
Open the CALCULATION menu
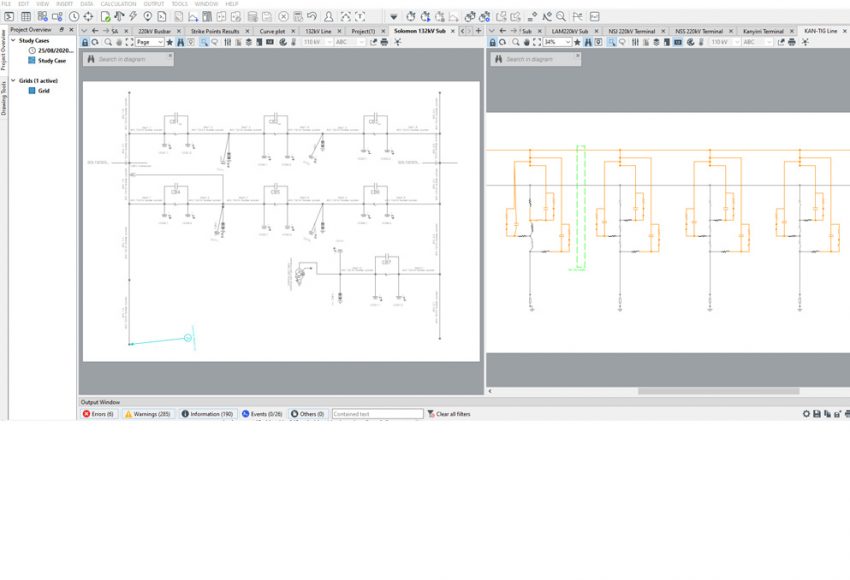coord(118,4)
